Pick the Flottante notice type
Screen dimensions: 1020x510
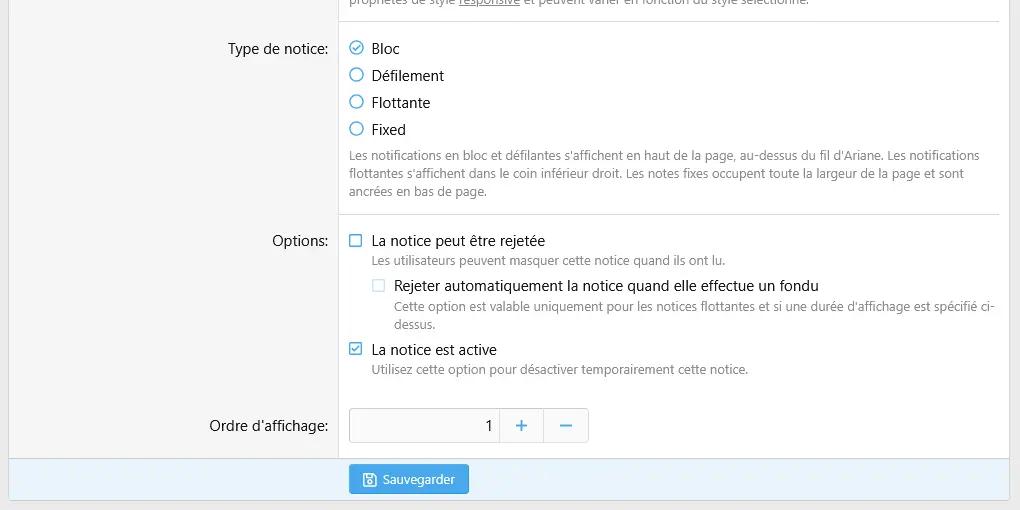[356, 102]
